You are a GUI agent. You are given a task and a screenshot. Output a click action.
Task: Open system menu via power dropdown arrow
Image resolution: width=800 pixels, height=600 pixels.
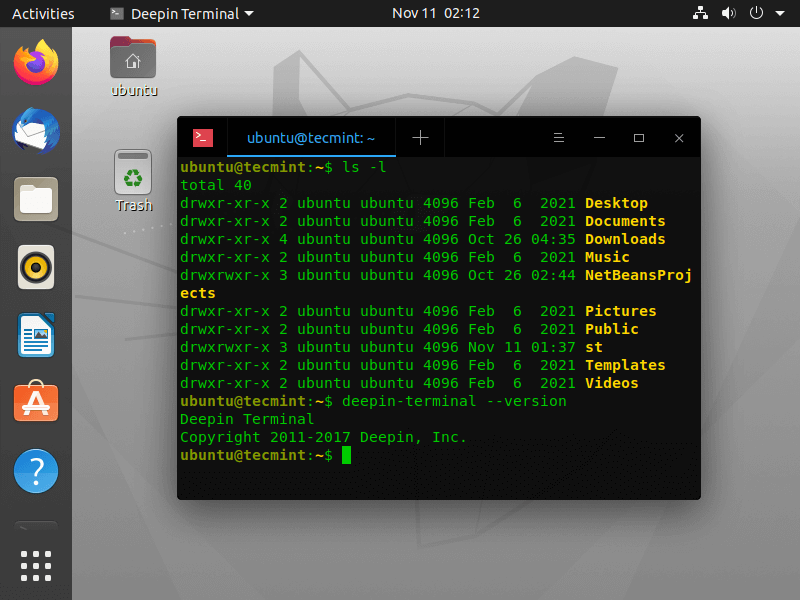coord(779,14)
